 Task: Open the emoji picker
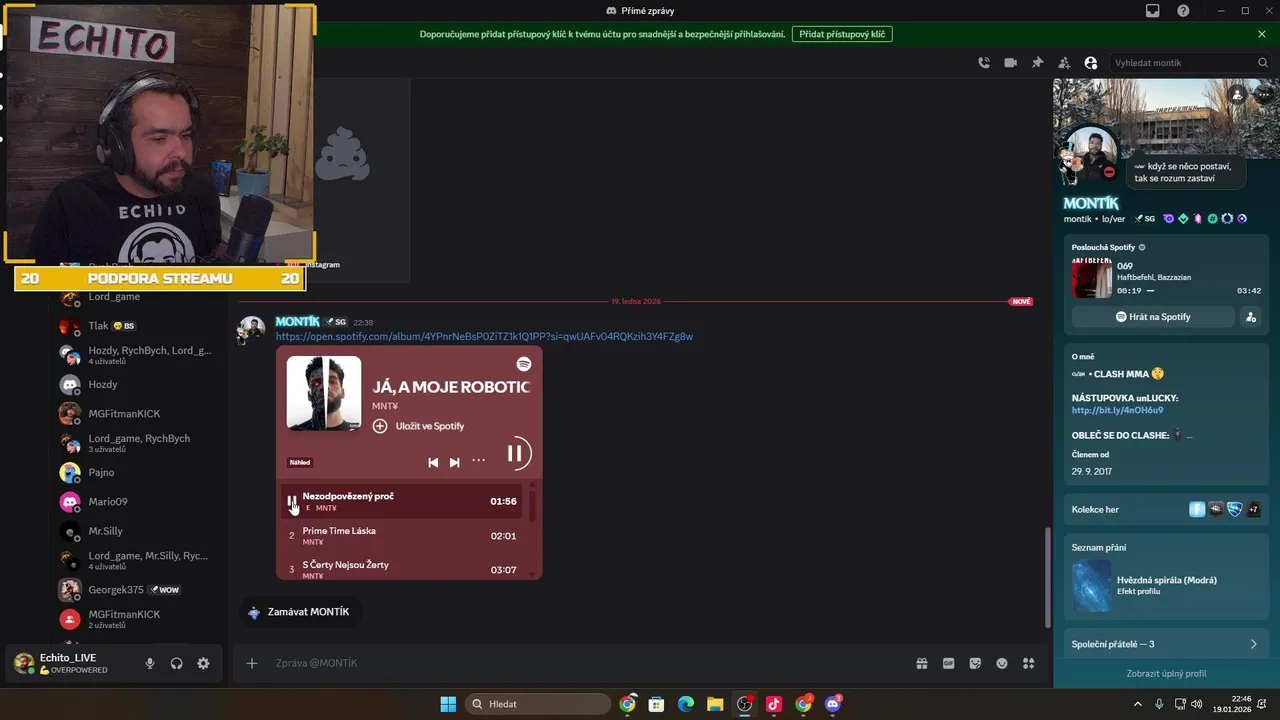pos(1002,663)
